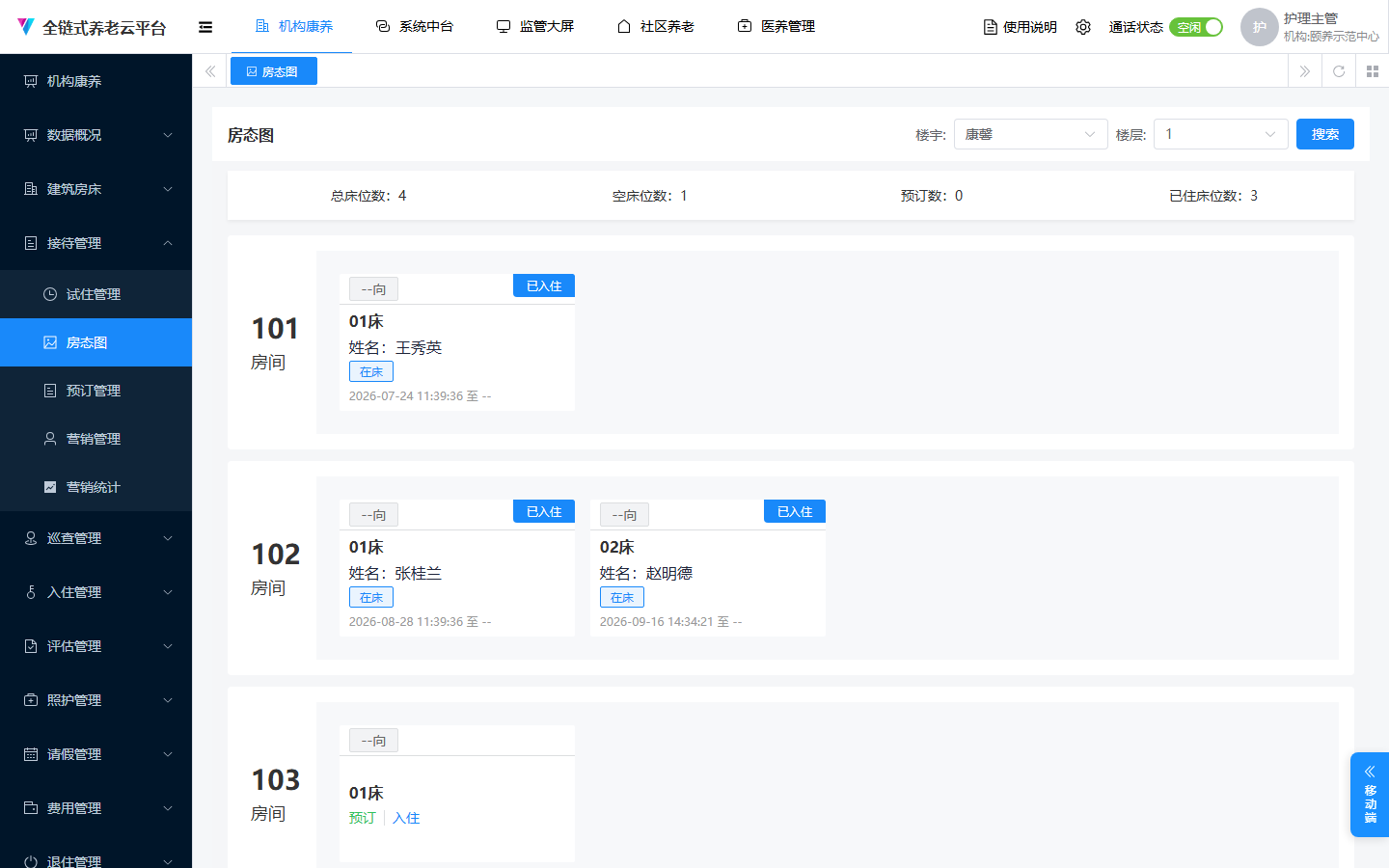This screenshot has height=868, width=1389.
Task: Expand the 建筑房床 menu
Action: (x=96, y=189)
